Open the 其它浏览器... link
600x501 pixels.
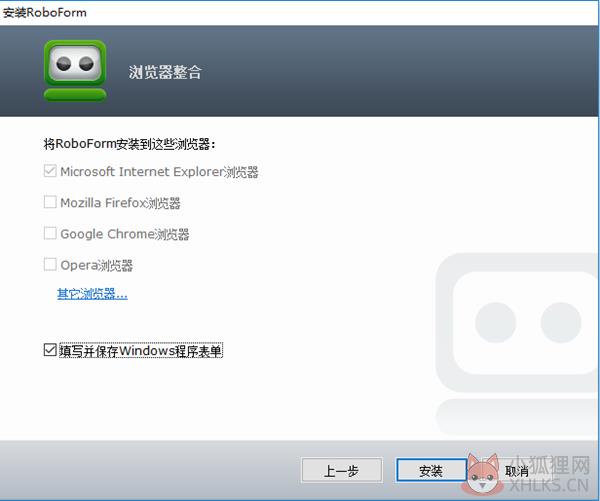pos(92,294)
